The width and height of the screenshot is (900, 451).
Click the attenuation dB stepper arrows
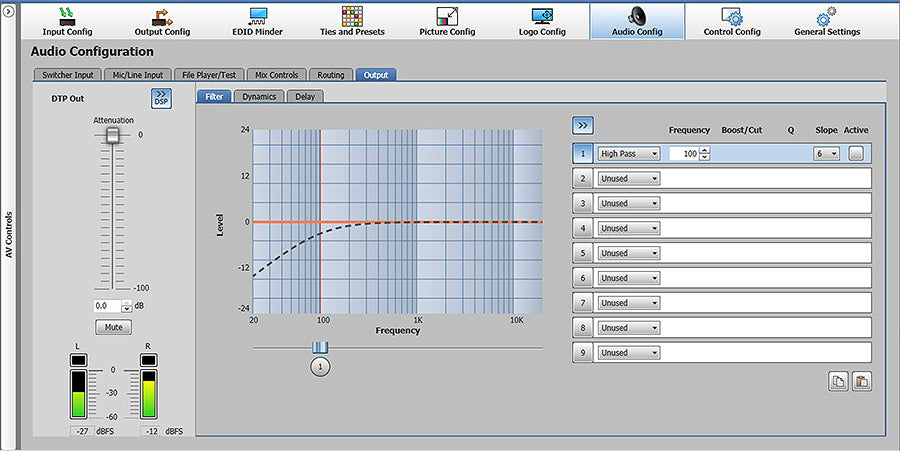point(127,306)
